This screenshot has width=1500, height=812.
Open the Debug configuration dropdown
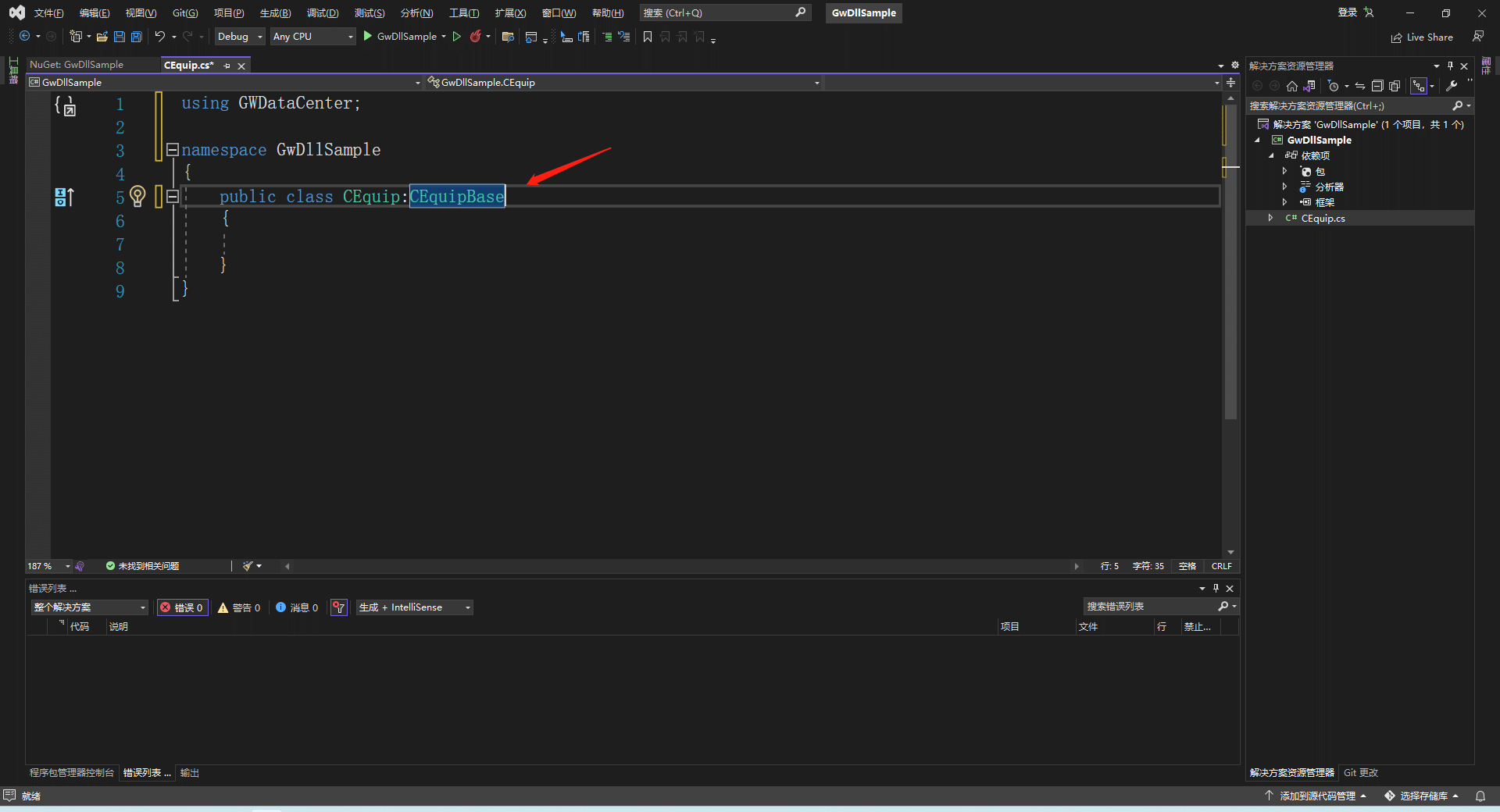(x=240, y=37)
